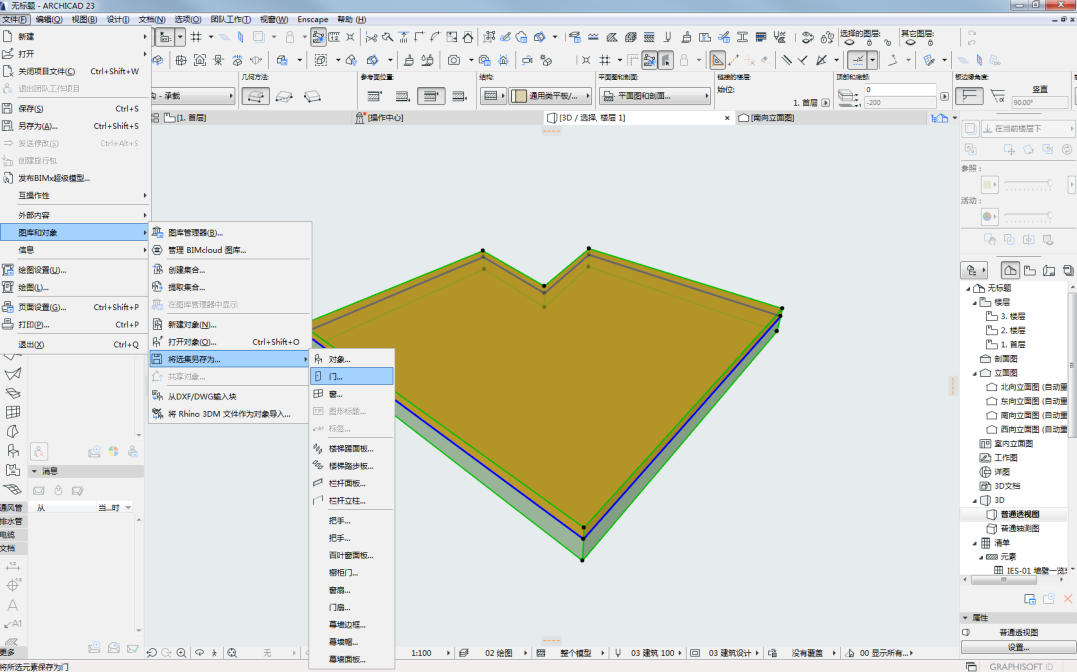Click the grid snap icon in the top toolbar
This screenshot has width=1077, height=672.
(196, 36)
